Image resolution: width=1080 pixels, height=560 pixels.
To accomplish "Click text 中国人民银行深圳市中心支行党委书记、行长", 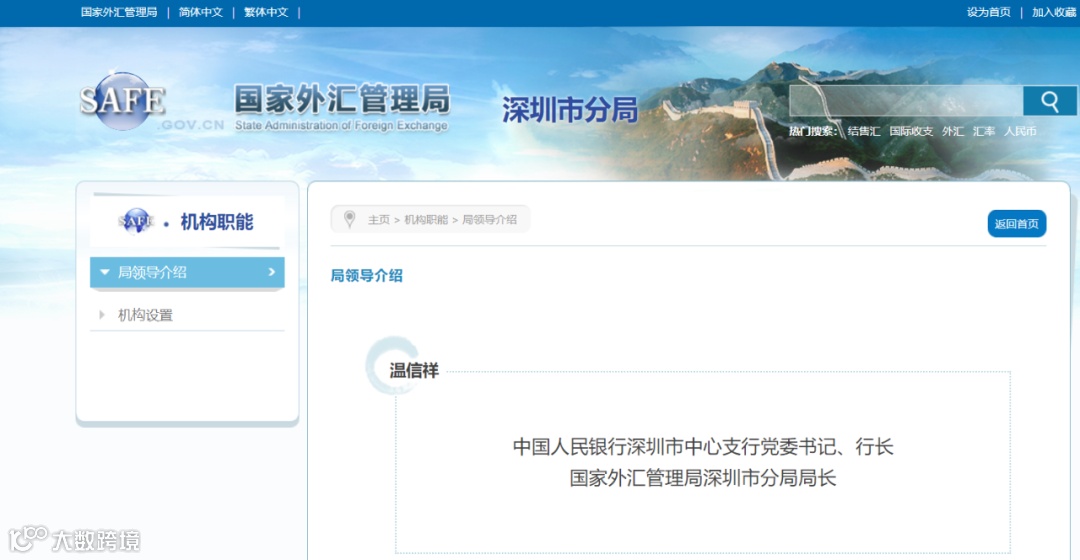I will pyautogui.click(x=703, y=447).
